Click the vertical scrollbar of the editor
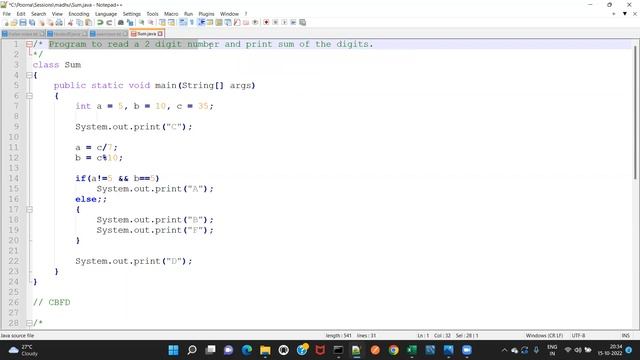640x360 pixels. tap(635, 112)
